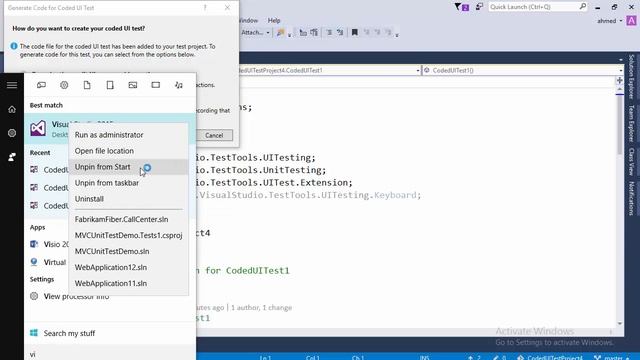Expand toolbar overflow options after bookmark icons
Image resolution: width=640 pixels, height=360 pixels.
pos(397,35)
